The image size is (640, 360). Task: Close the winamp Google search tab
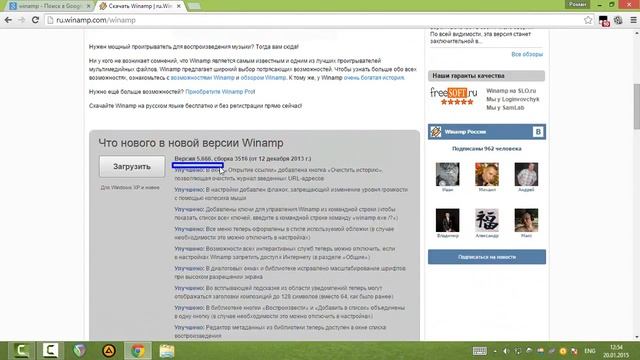pyautogui.click(x=89, y=6)
